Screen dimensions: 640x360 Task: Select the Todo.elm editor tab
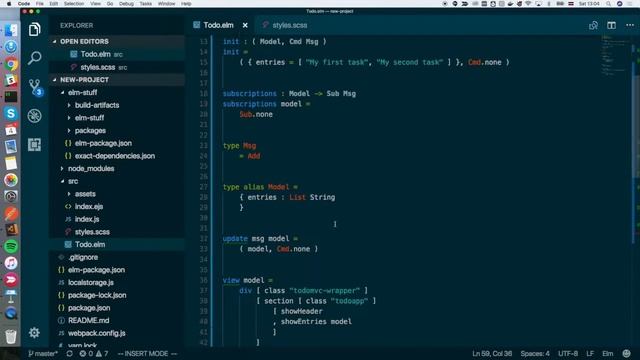[219, 25]
